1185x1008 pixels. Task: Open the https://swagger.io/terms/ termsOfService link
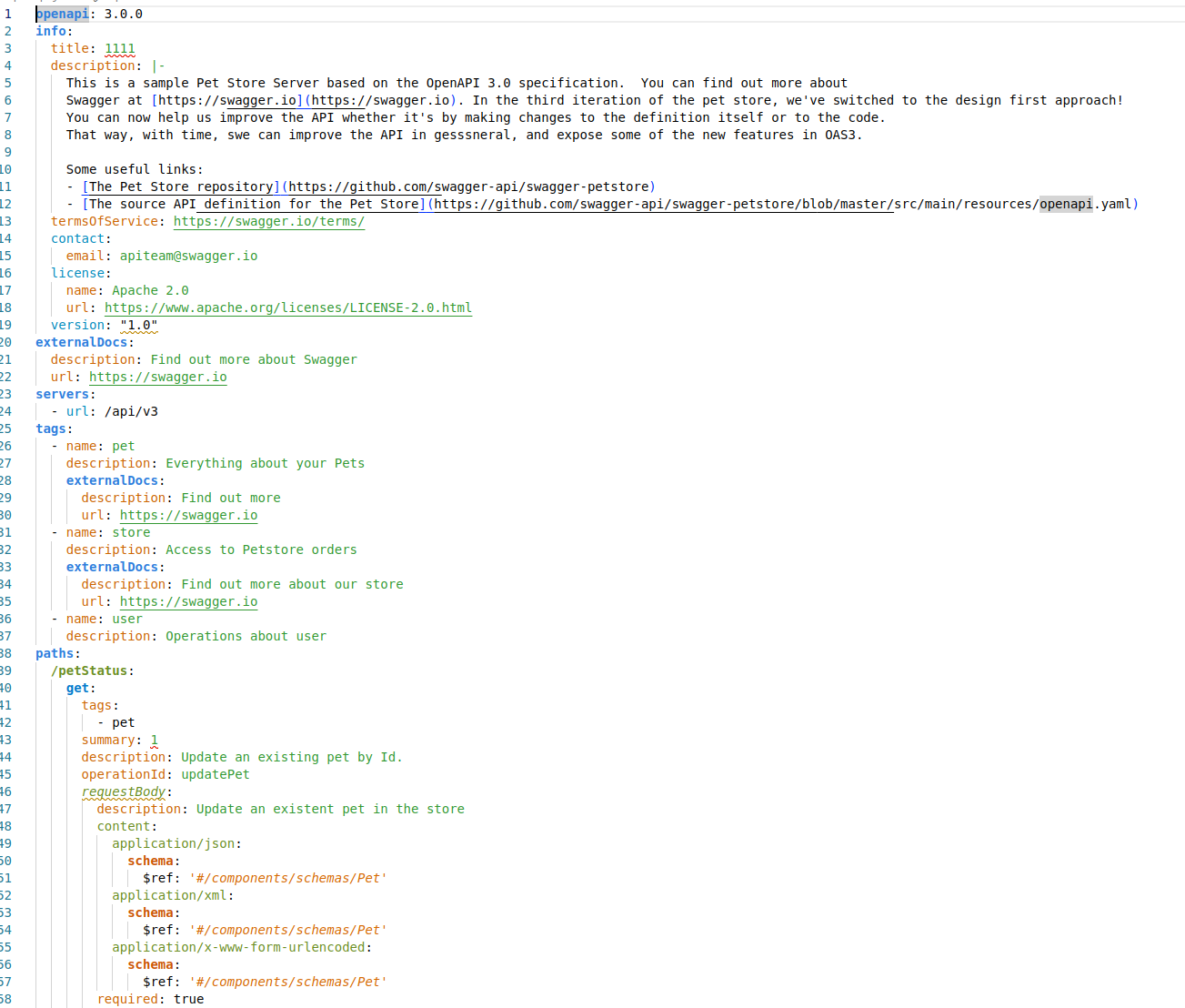point(269,221)
